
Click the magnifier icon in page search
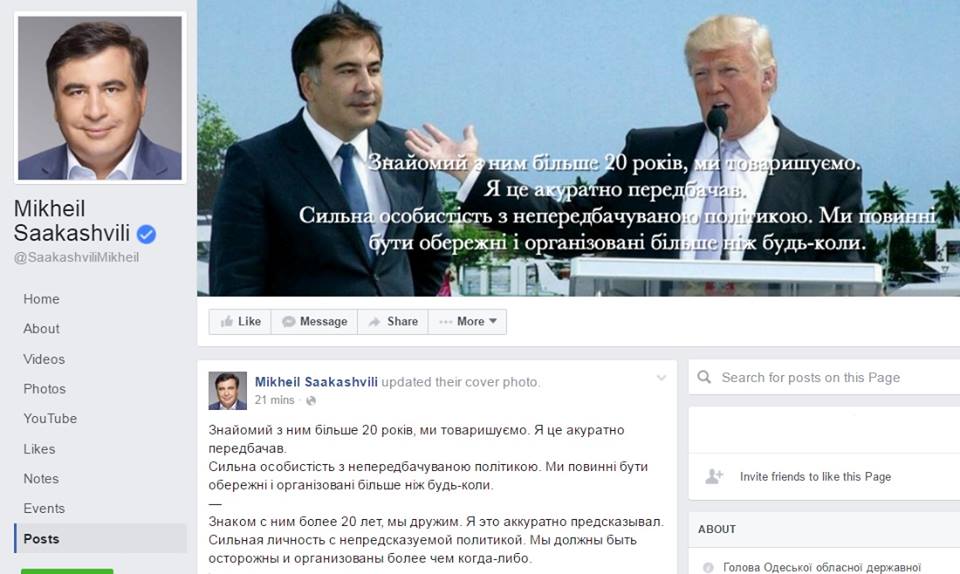point(704,377)
